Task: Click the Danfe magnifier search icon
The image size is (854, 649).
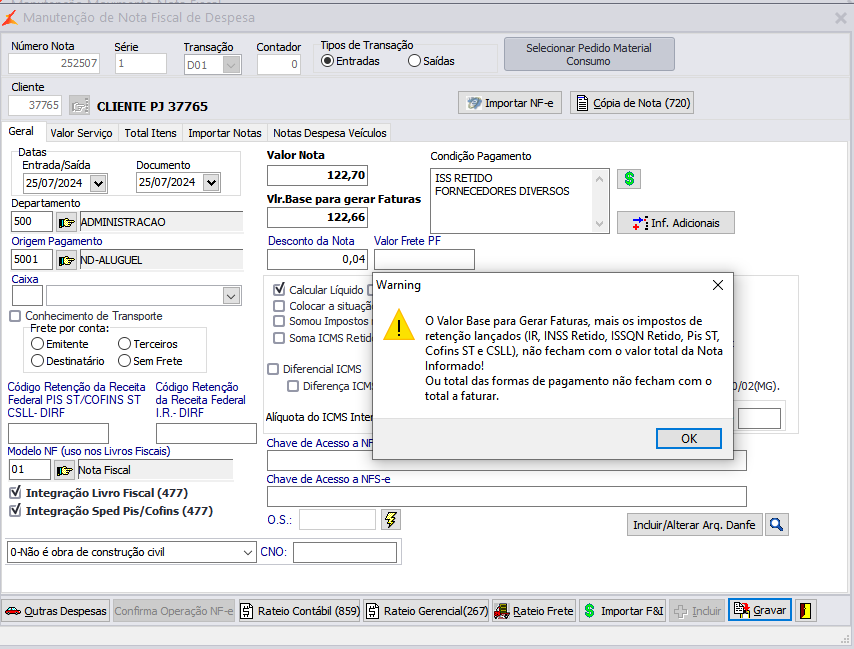Action: pos(777,525)
